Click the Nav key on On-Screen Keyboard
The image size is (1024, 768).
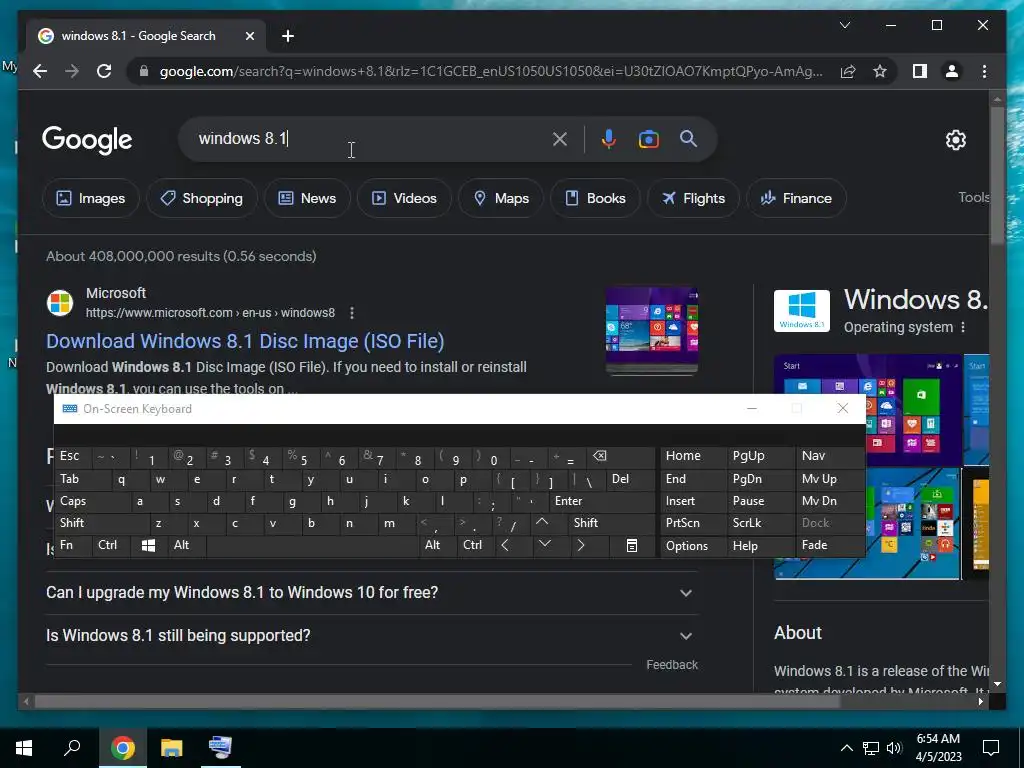click(x=831, y=456)
